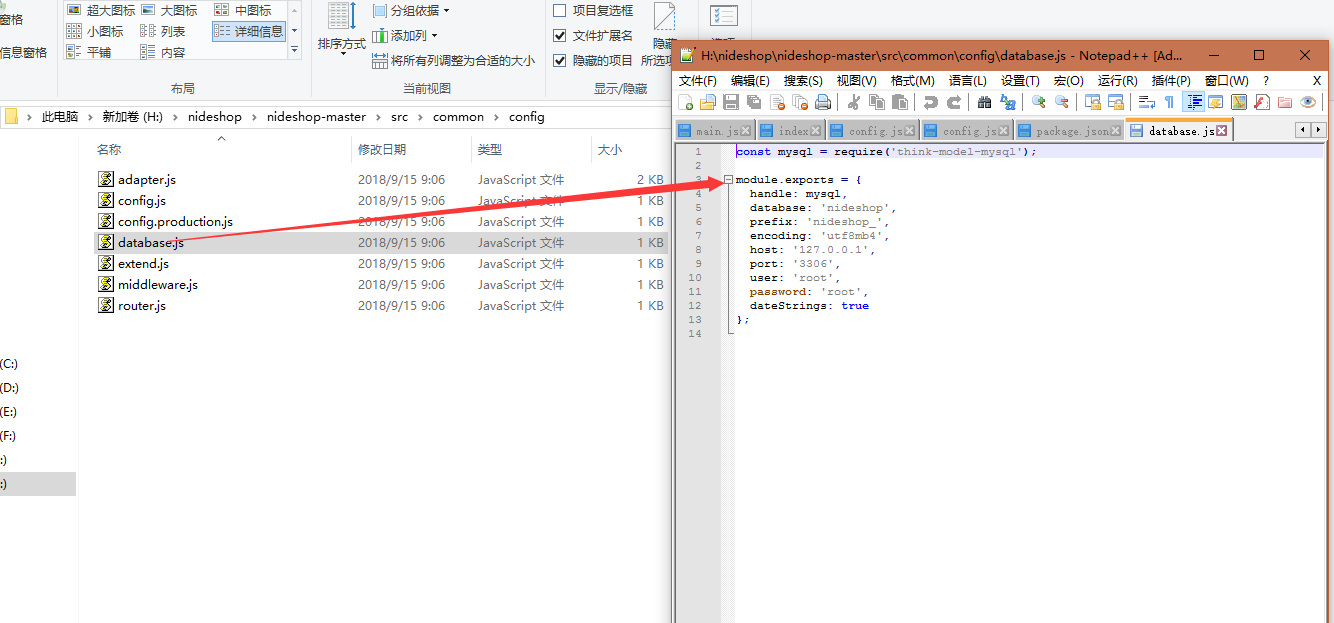Click the Zoom In magnifier icon
The height and width of the screenshot is (623, 1334).
point(1039,102)
